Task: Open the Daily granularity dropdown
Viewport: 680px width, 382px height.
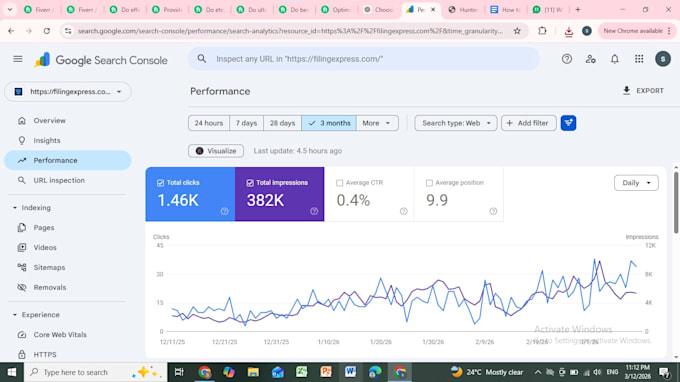Action: tap(636, 183)
